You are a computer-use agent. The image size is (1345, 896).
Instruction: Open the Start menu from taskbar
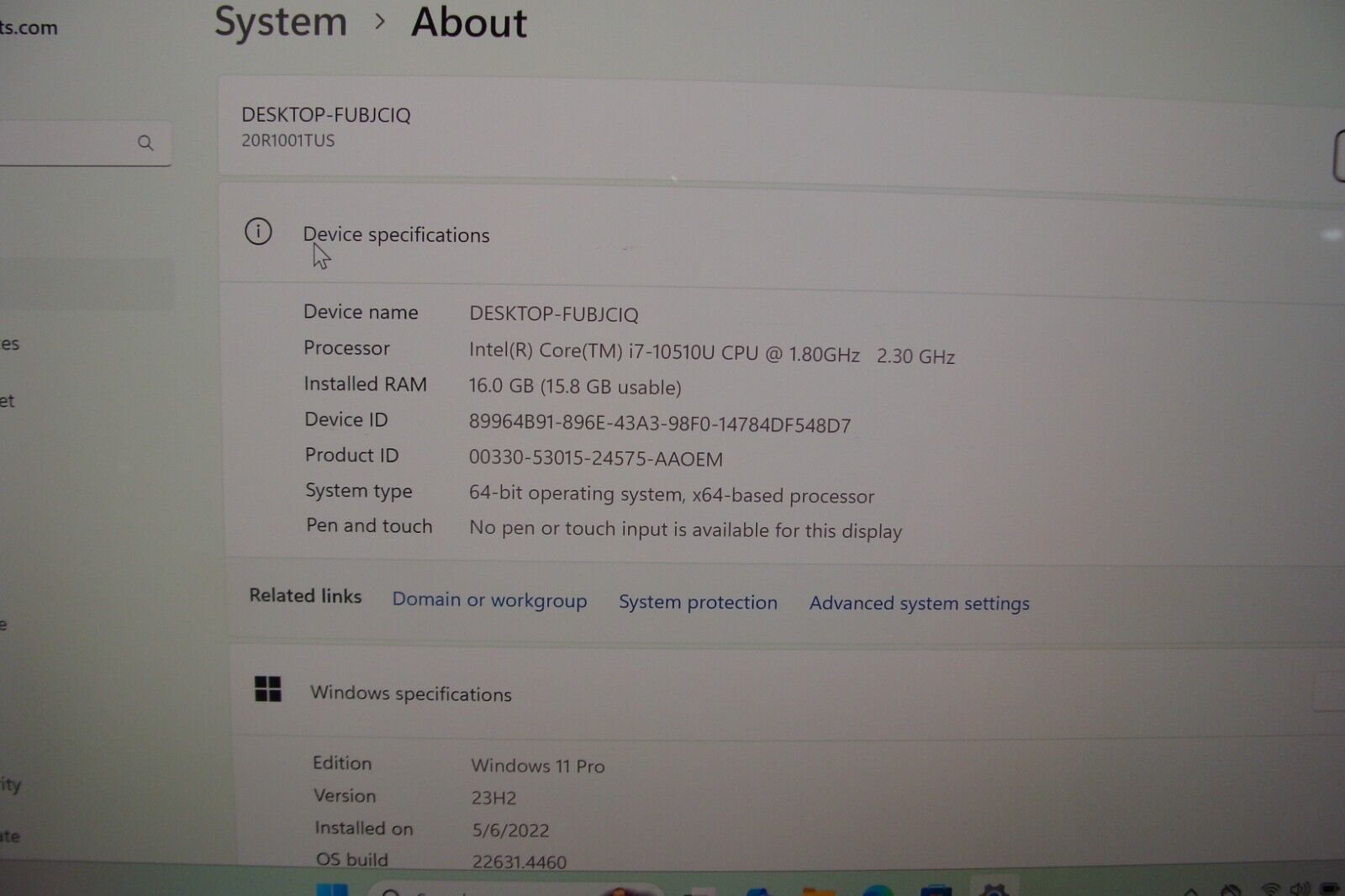(333, 889)
